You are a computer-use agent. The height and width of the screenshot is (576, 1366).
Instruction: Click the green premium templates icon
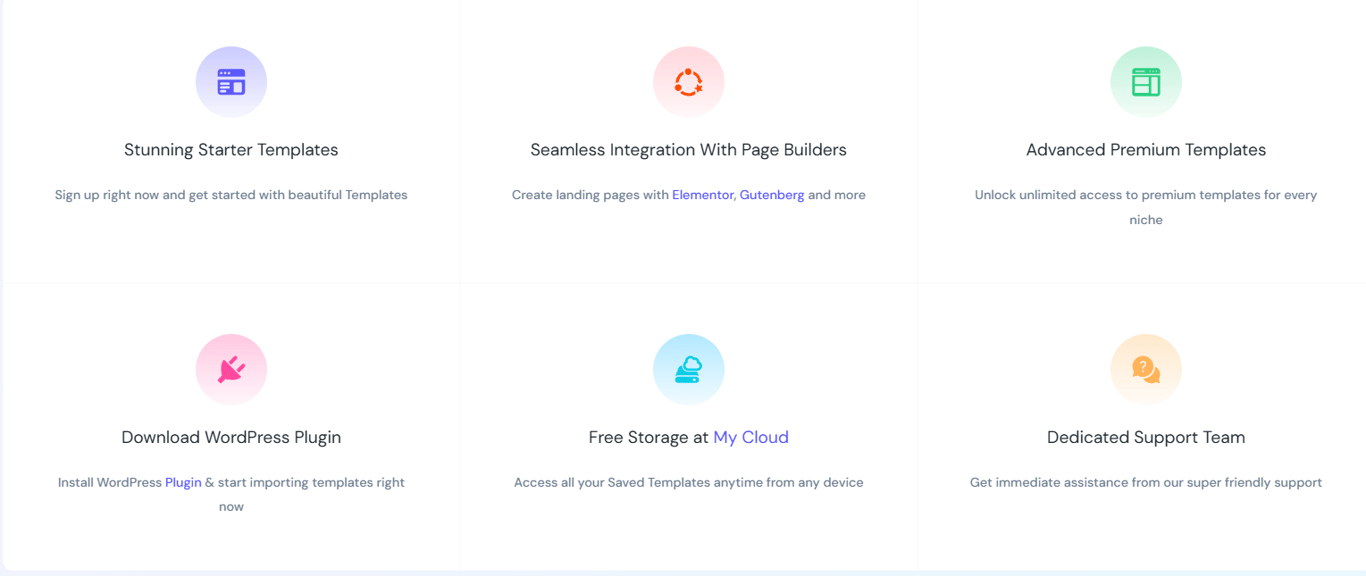pyautogui.click(x=1146, y=82)
